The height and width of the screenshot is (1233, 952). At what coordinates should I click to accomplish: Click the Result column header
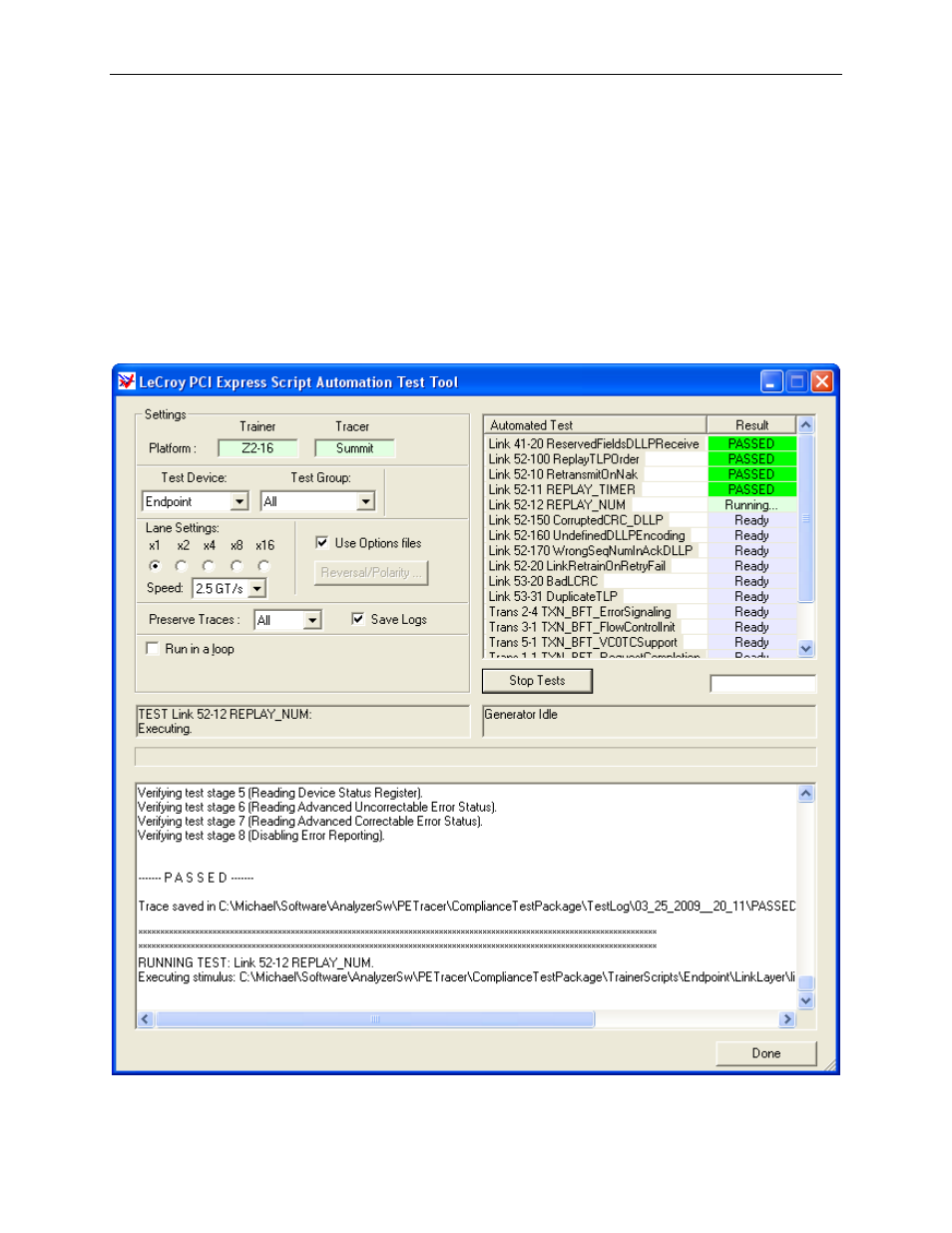[749, 423]
